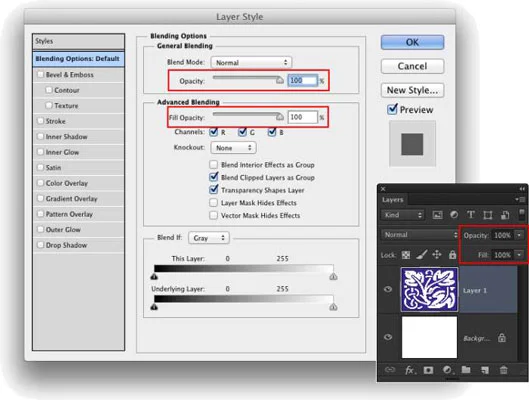
Task: Click the new group folder icon
Action: coord(466,370)
